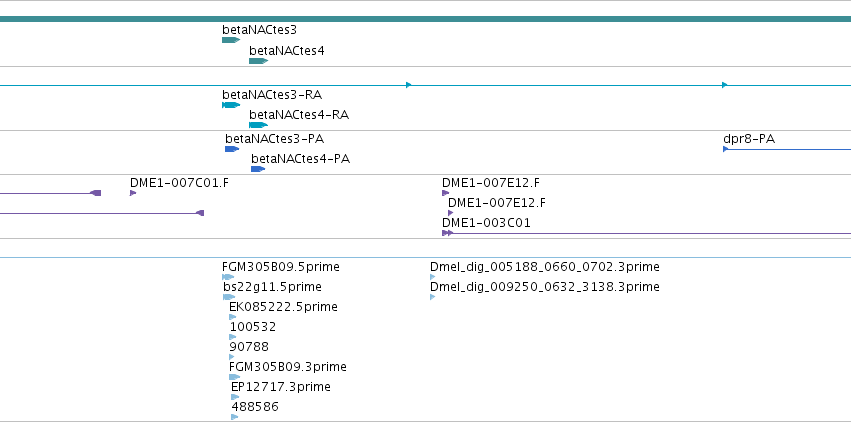851x422 pixels.
Task: Click the FGM305B09.5prime feature glyph
Action: click(x=228, y=277)
